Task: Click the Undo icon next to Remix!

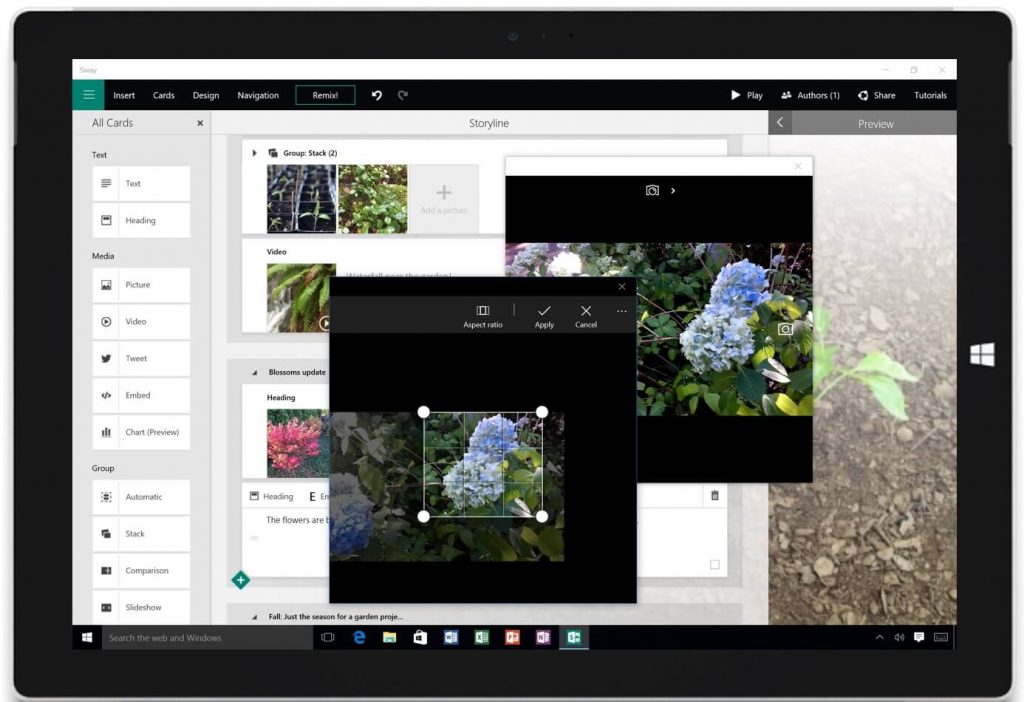Action: coord(377,95)
